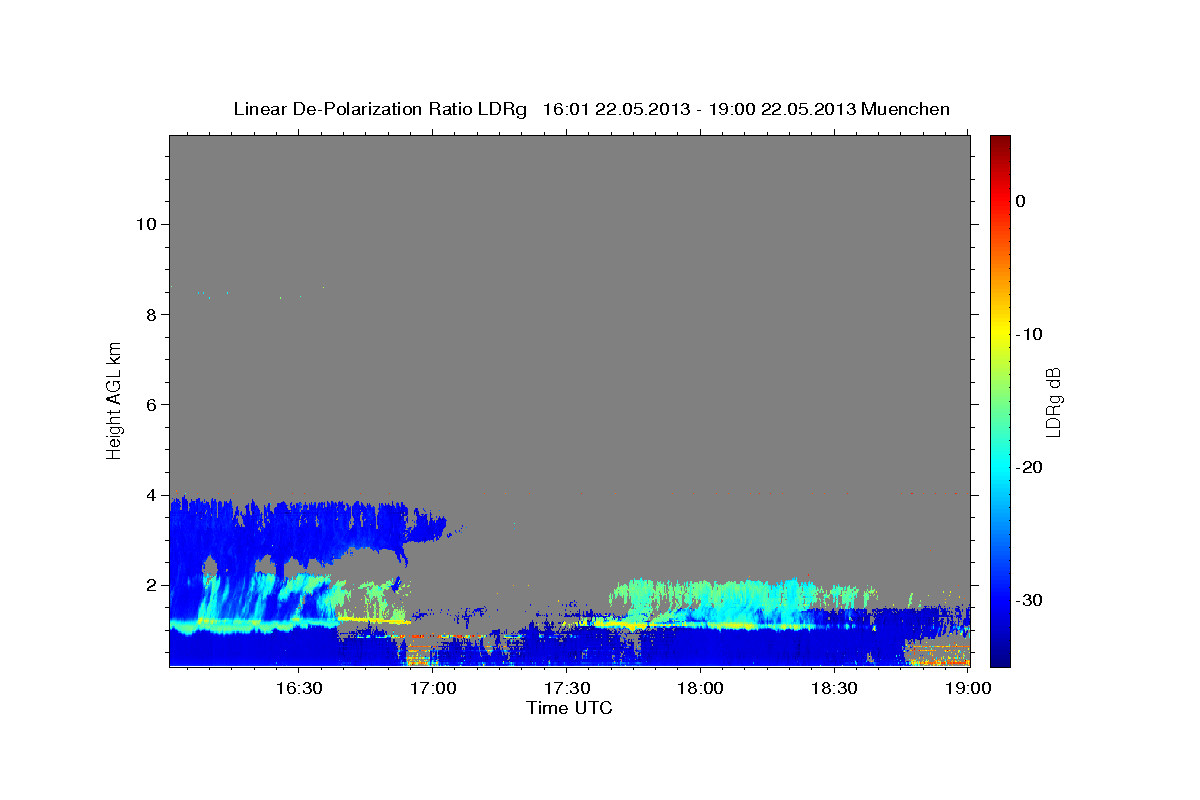Pick the dark red top of colorbar
This screenshot has height=800, width=1200.
[1000, 142]
